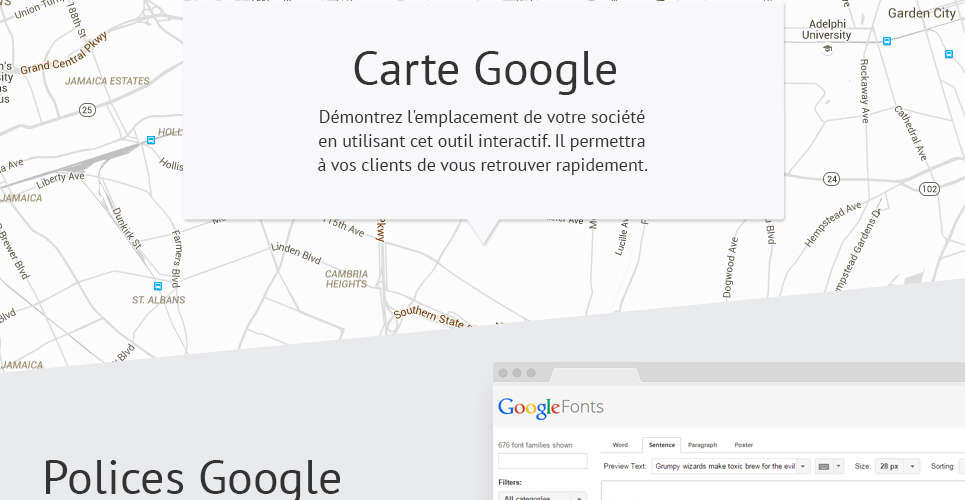The image size is (965, 500).
Task: Click second gray window dot of browser mockup
Action: tap(517, 373)
